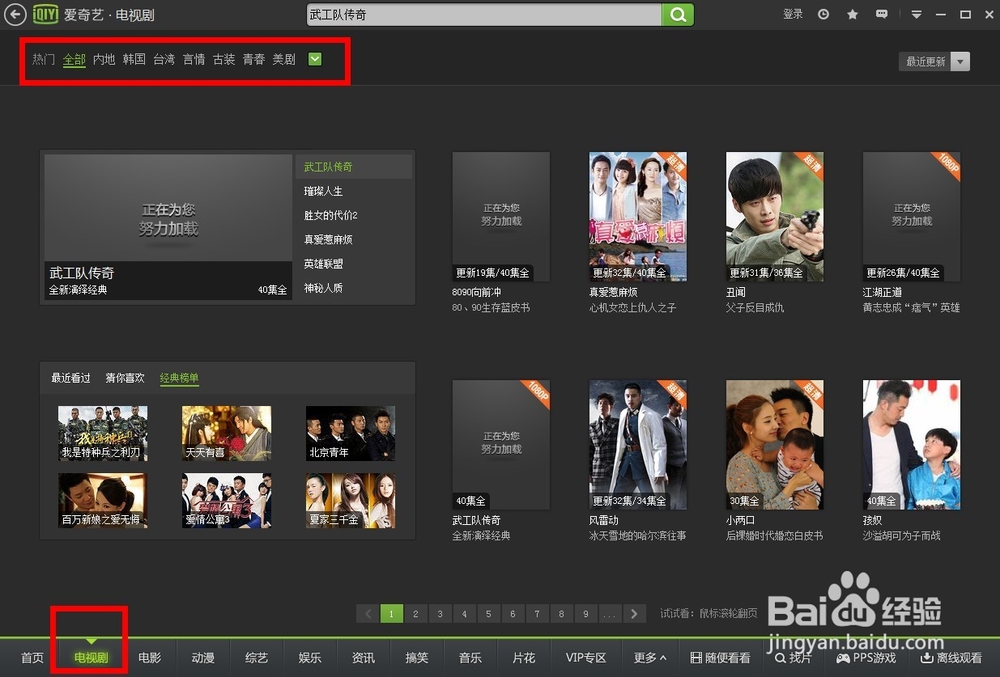Open 电影 in bottom navigation
The image size is (1000, 677).
tap(150, 657)
